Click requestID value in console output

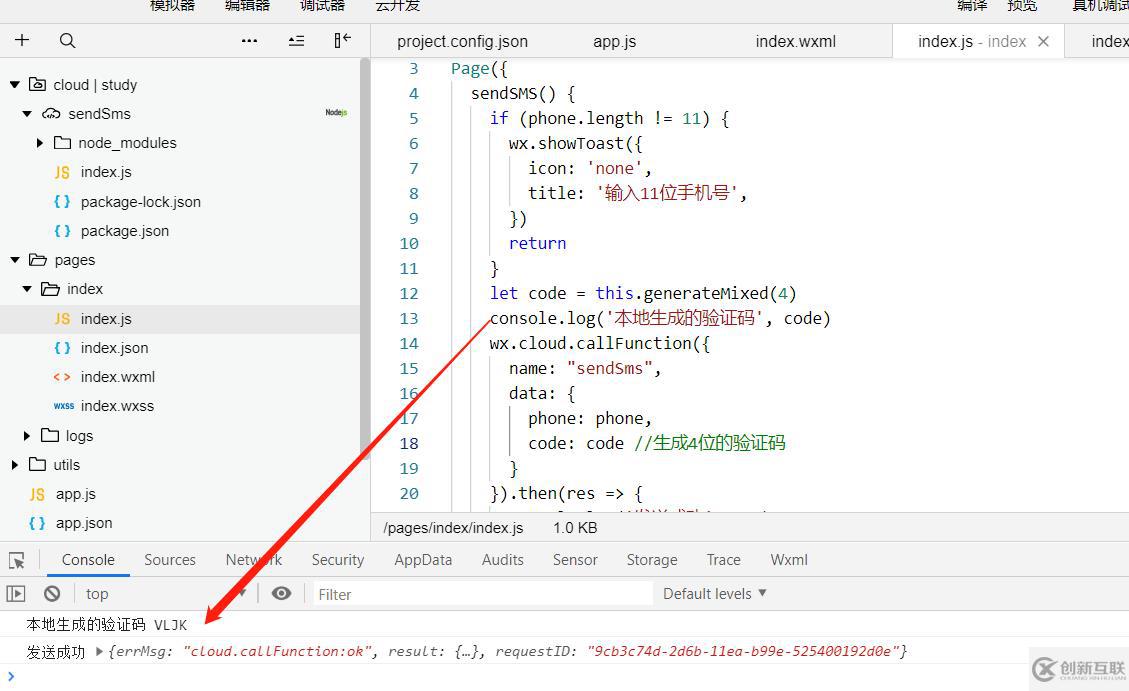pos(742,651)
